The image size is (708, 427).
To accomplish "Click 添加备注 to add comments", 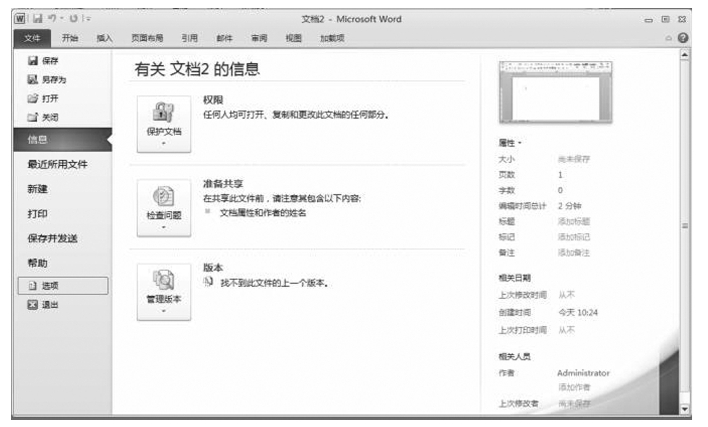I will coord(574,253).
